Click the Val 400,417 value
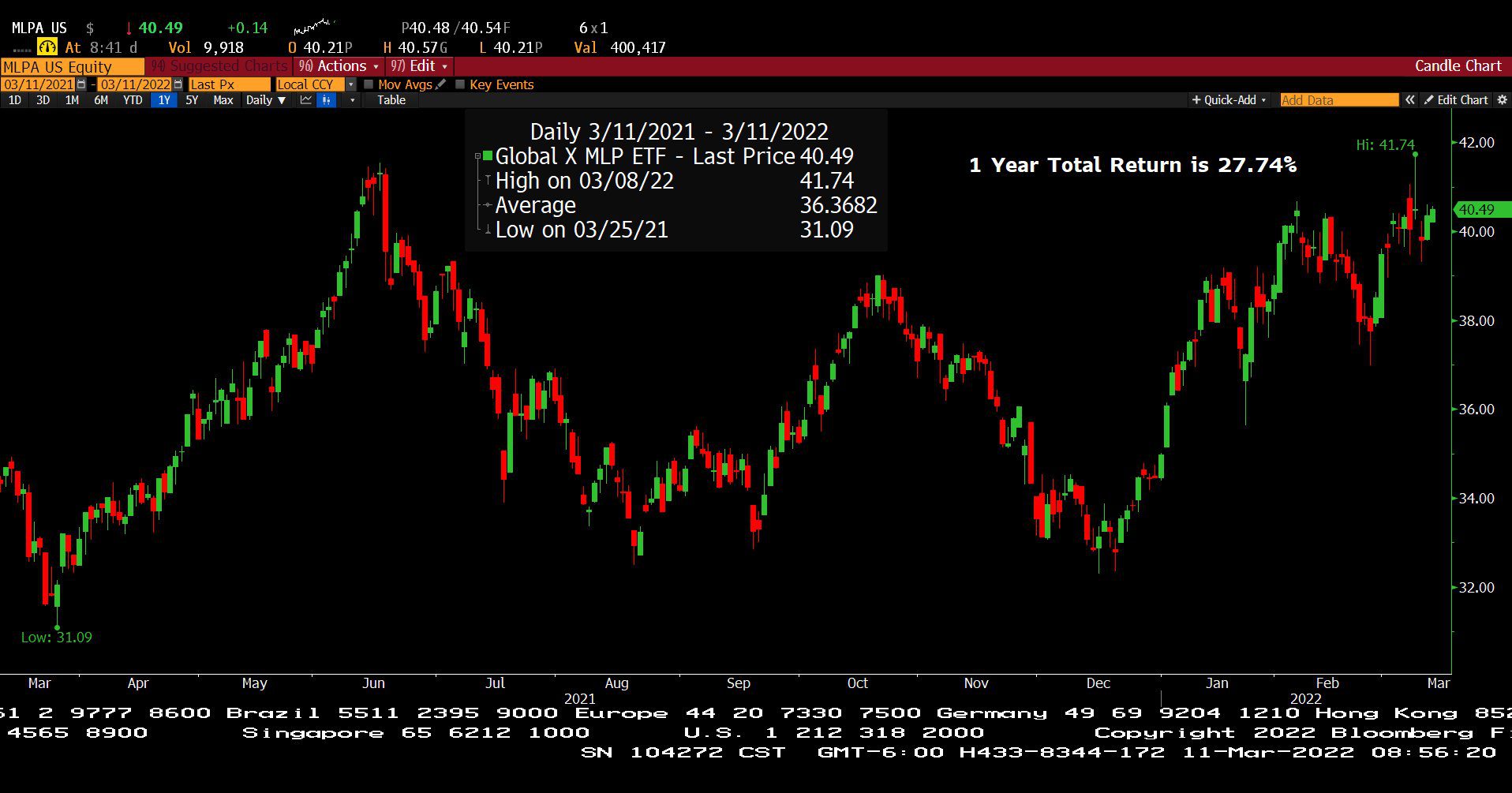 619,47
